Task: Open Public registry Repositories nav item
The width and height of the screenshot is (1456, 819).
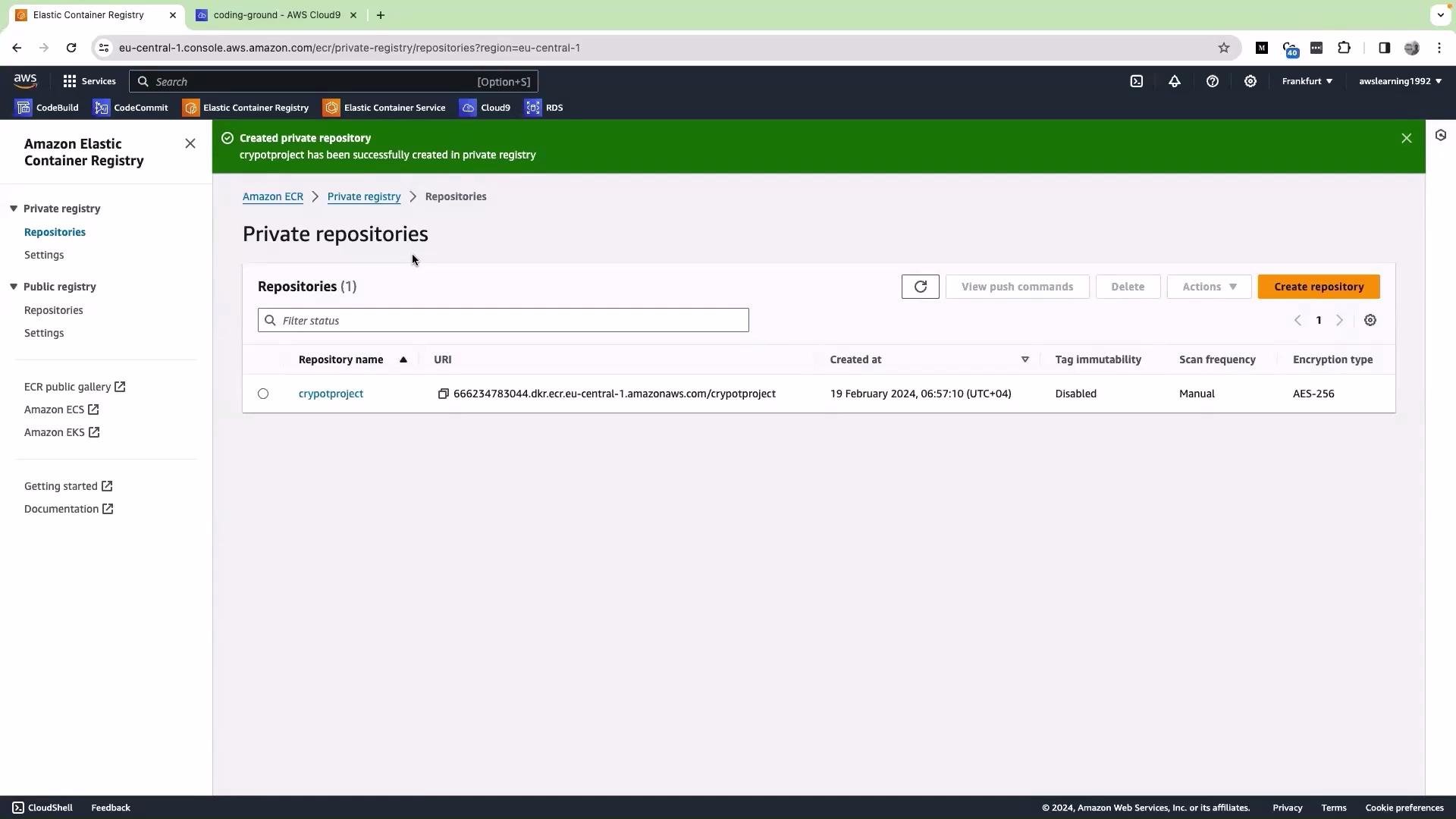Action: [x=53, y=310]
